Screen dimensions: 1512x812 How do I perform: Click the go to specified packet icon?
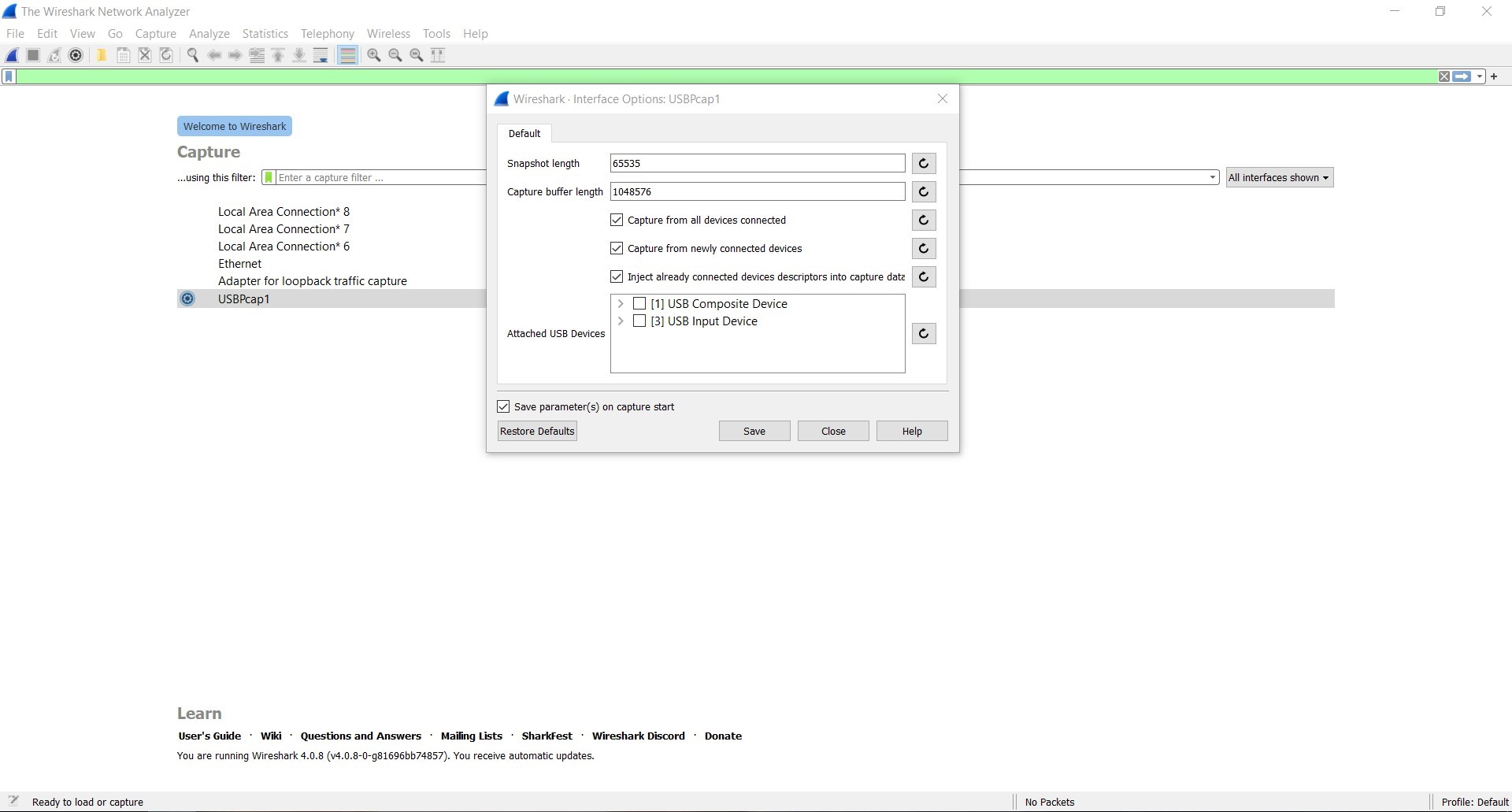[257, 55]
